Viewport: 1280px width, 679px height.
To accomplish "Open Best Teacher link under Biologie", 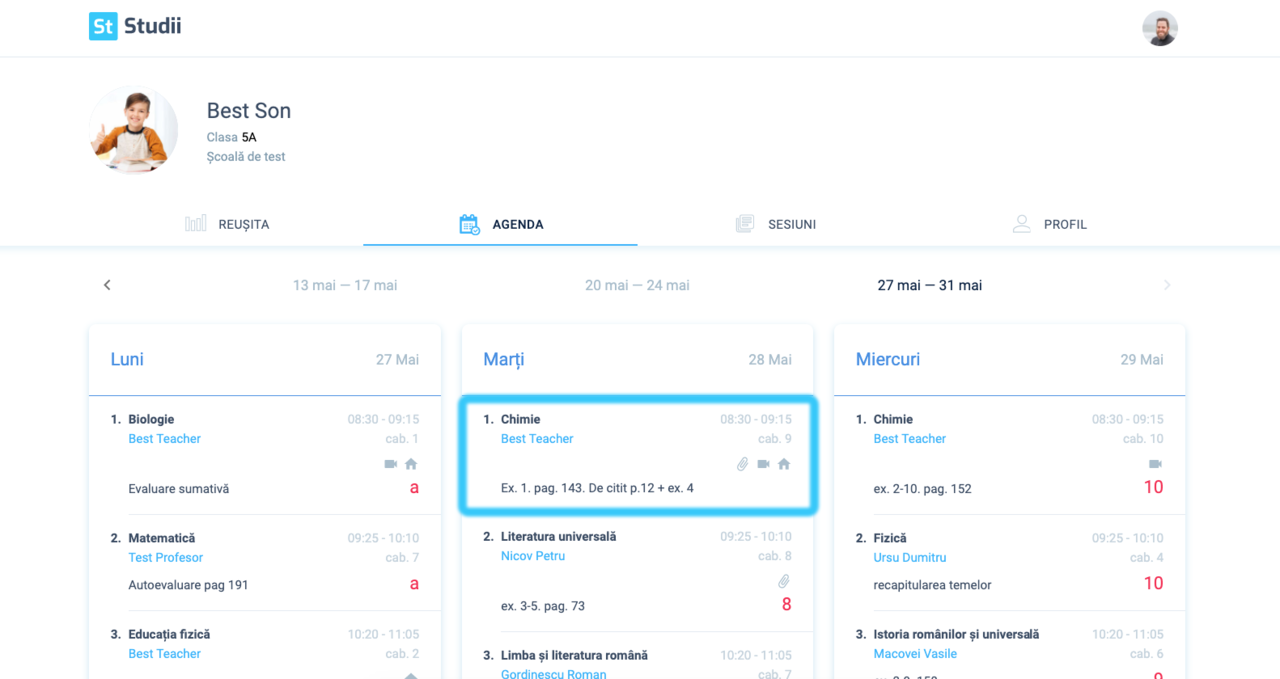I will click(164, 439).
